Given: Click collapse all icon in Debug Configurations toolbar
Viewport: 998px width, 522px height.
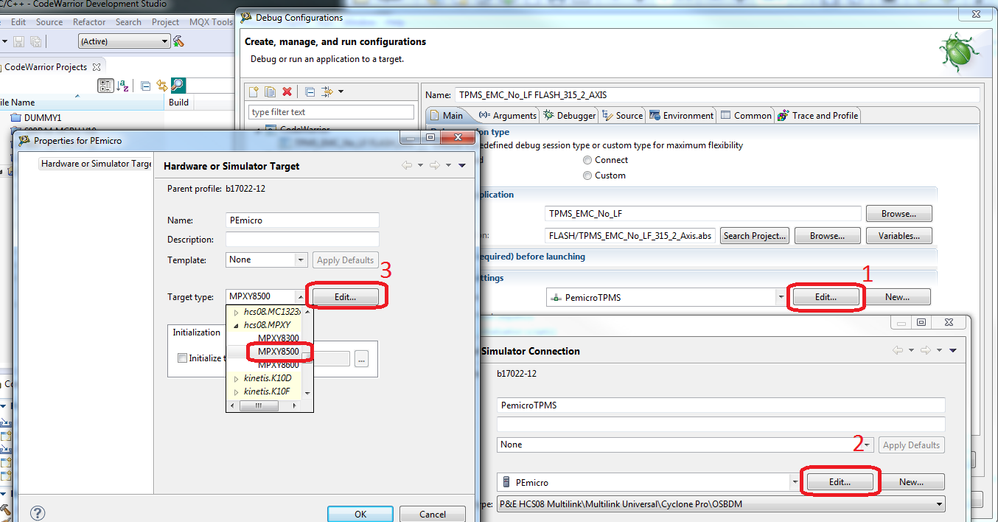Looking at the screenshot, I should 310,92.
